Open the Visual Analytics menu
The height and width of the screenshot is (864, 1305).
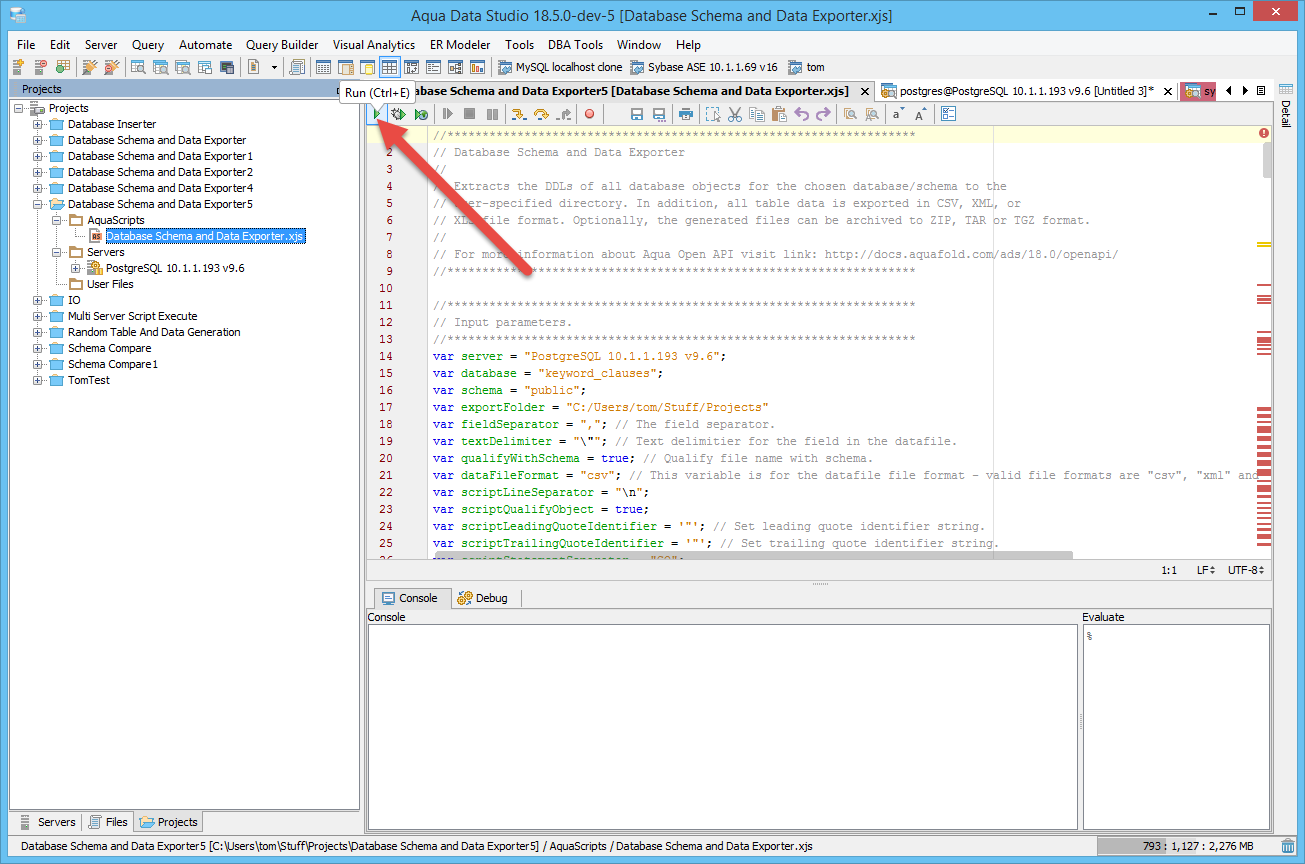click(374, 45)
